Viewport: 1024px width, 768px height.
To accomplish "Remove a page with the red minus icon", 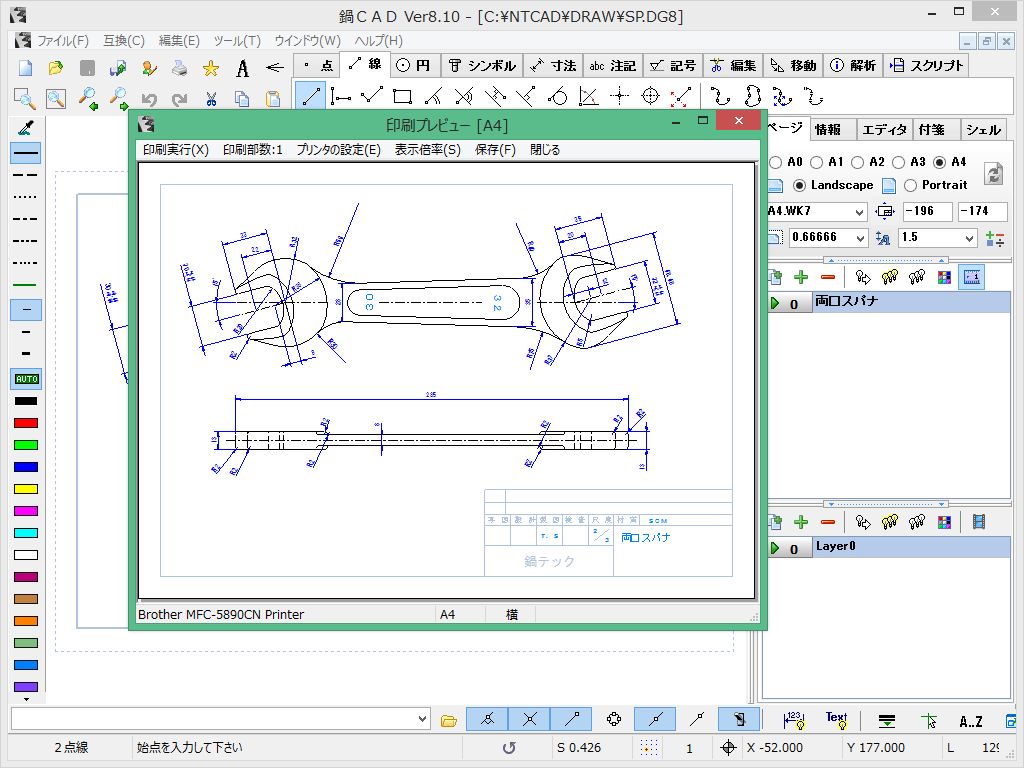I will (x=827, y=278).
